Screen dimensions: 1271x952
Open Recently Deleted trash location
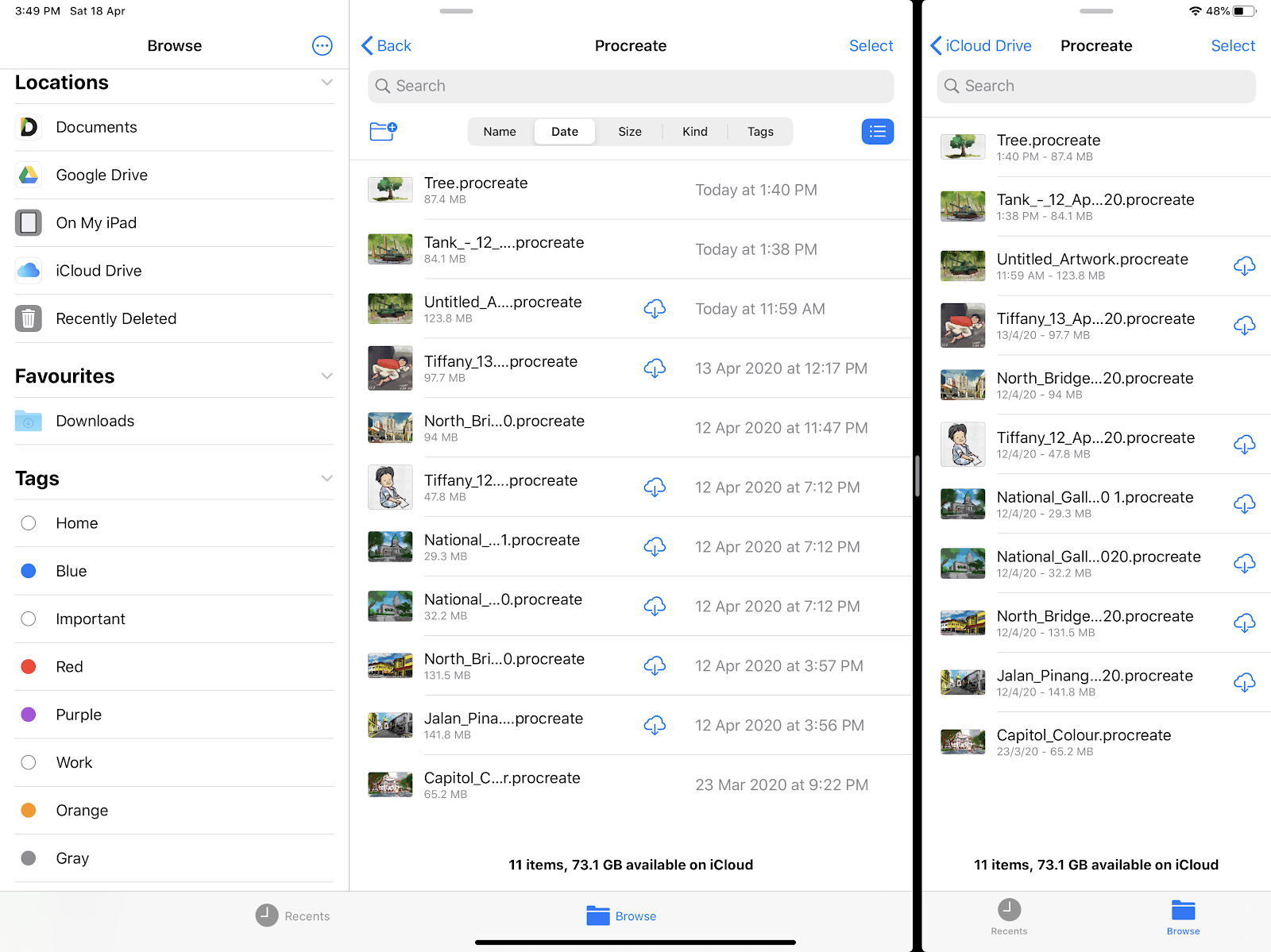coord(174,318)
